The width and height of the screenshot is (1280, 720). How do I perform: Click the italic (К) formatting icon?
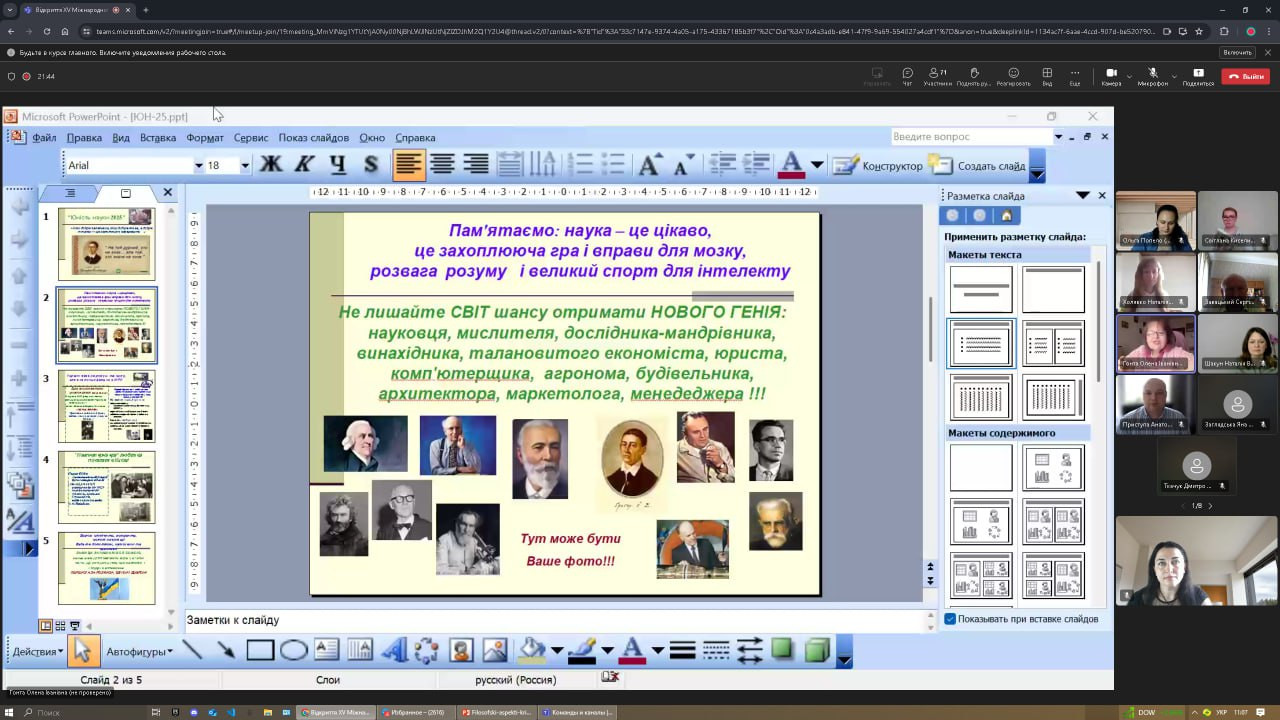pyautogui.click(x=304, y=165)
